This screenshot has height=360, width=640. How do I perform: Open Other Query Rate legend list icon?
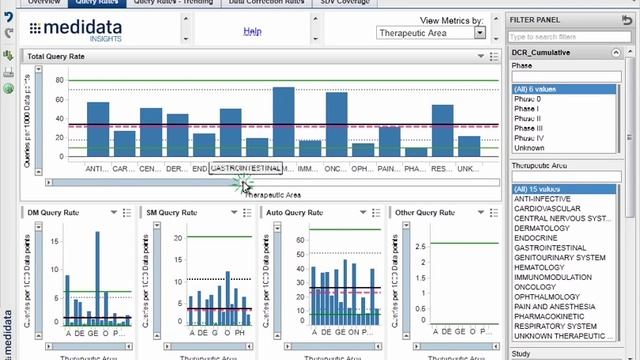[x=494, y=213]
